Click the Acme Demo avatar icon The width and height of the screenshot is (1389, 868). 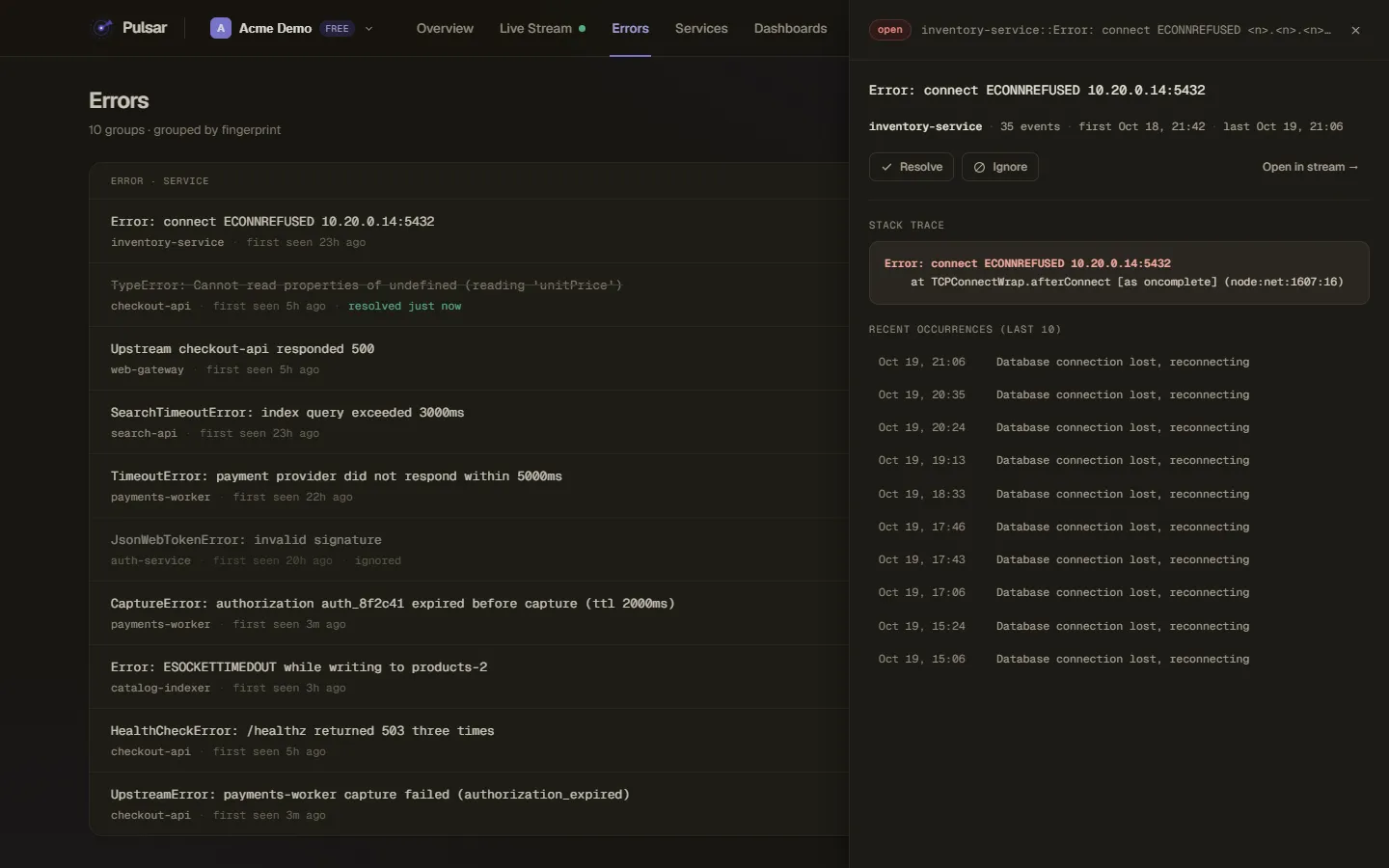[221, 28]
